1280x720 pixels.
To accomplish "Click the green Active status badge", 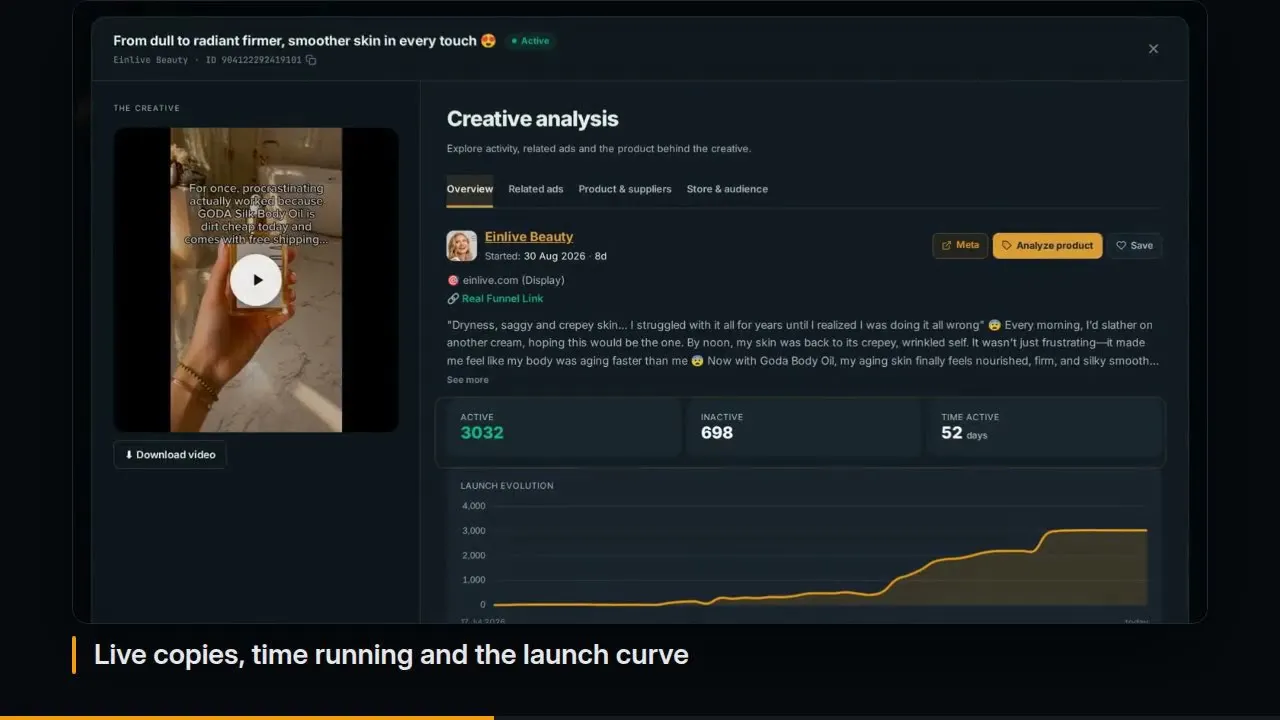I will [531, 41].
